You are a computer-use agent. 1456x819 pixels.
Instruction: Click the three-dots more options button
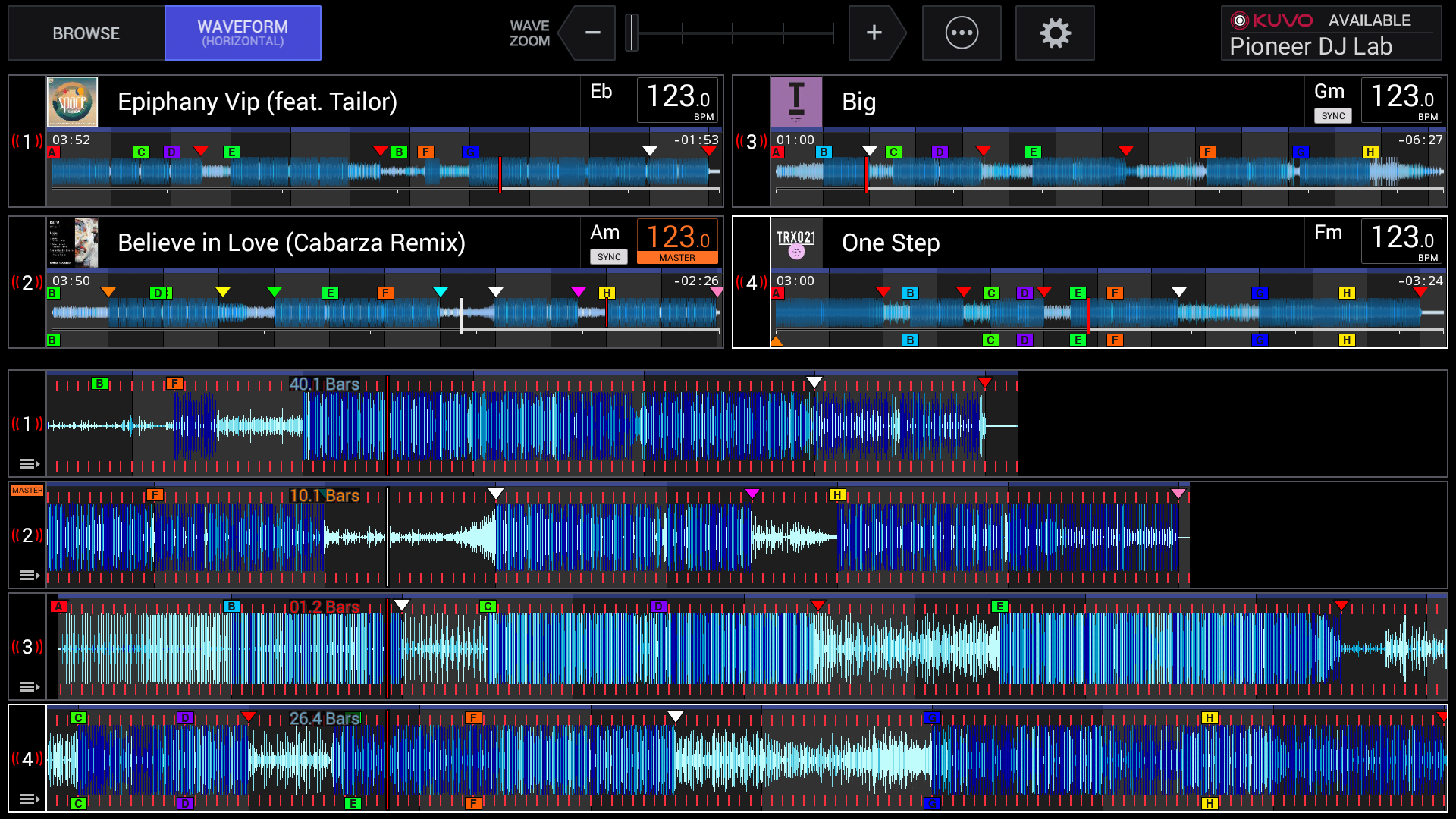(962, 33)
